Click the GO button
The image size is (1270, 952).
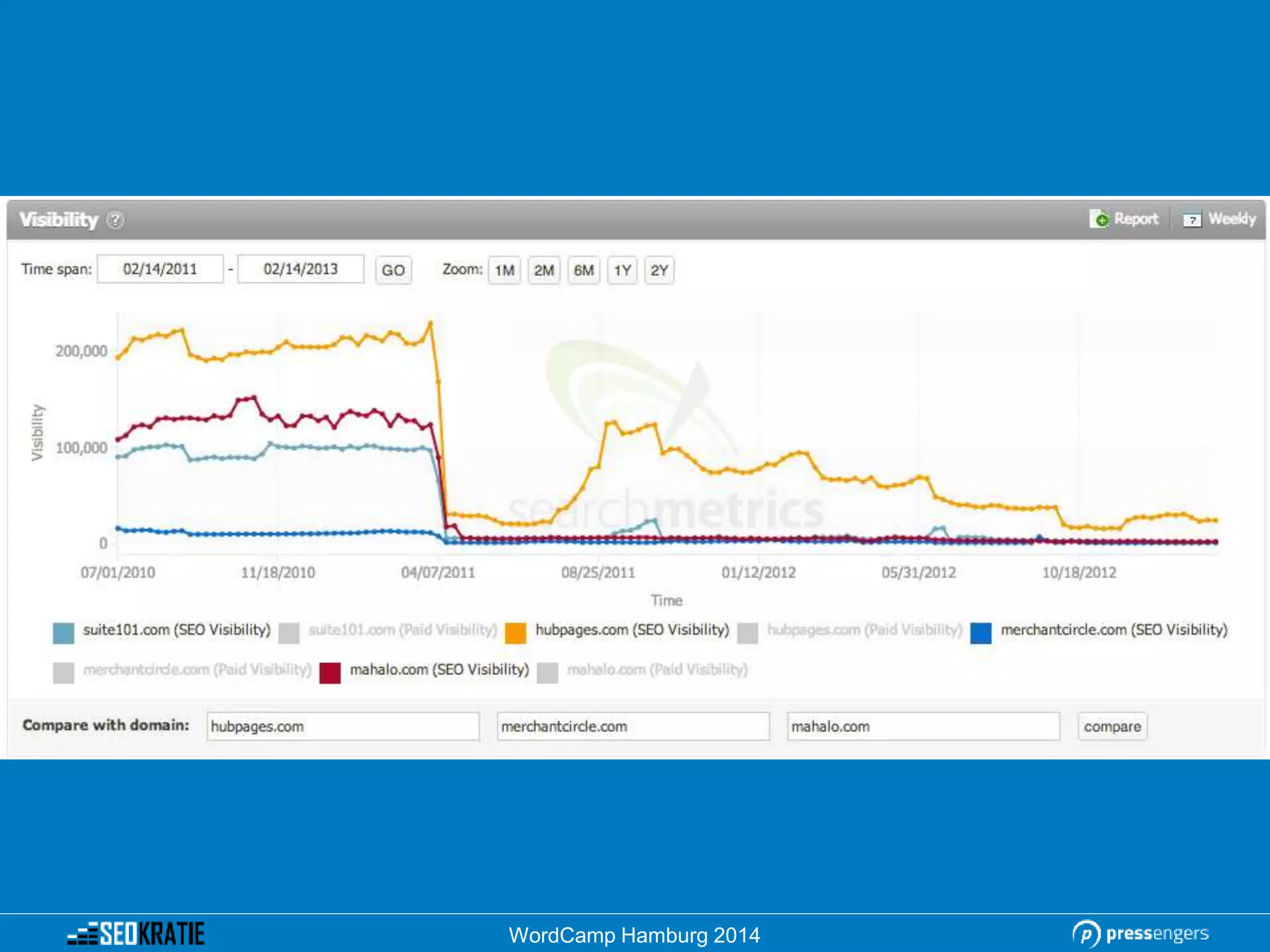(393, 270)
